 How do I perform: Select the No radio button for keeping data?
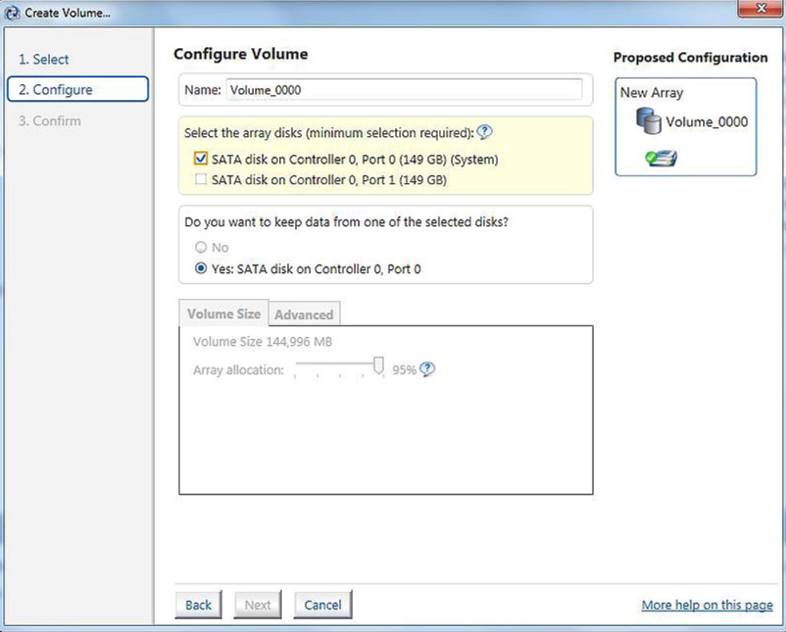click(201, 247)
